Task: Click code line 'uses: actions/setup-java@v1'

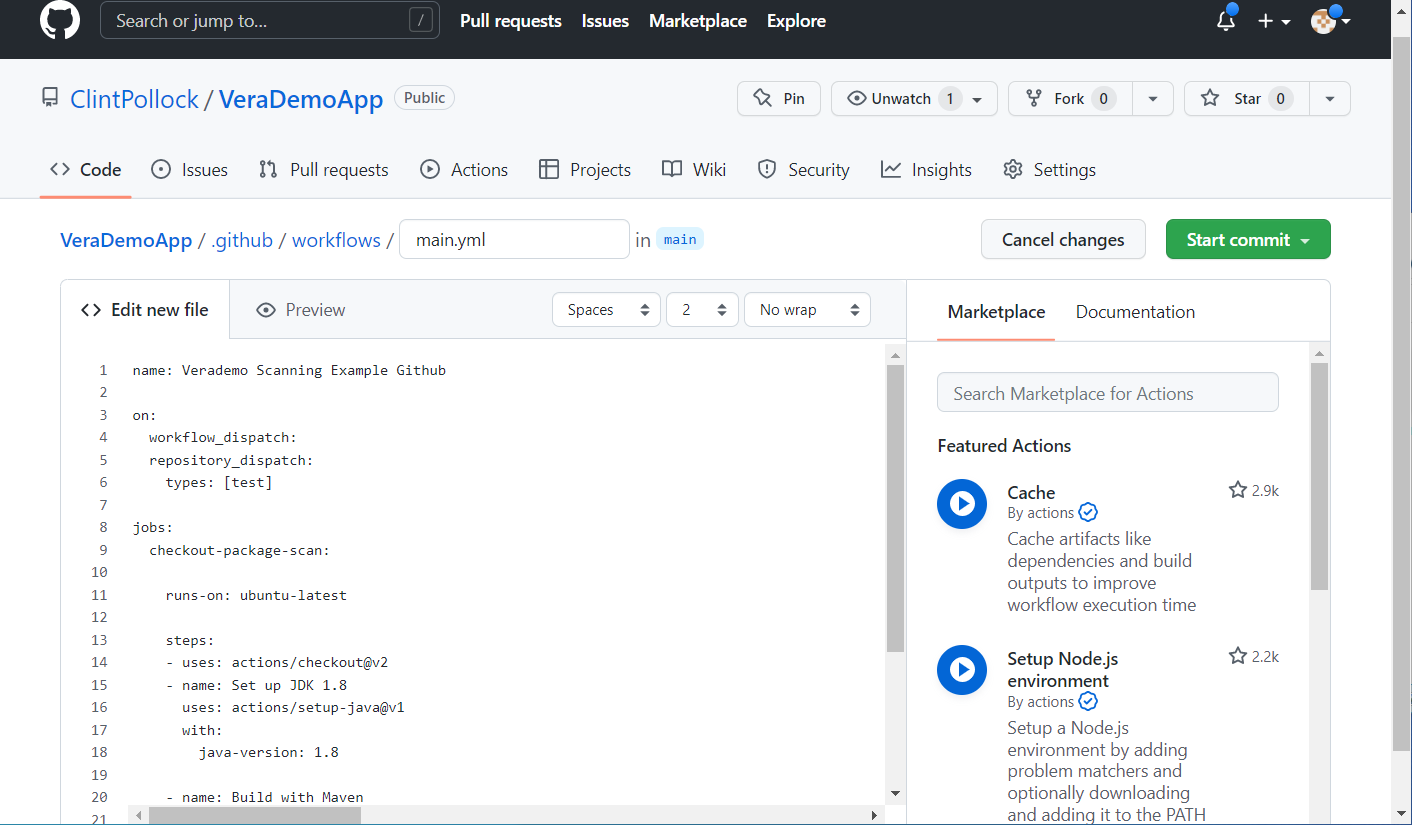Action: tap(293, 707)
